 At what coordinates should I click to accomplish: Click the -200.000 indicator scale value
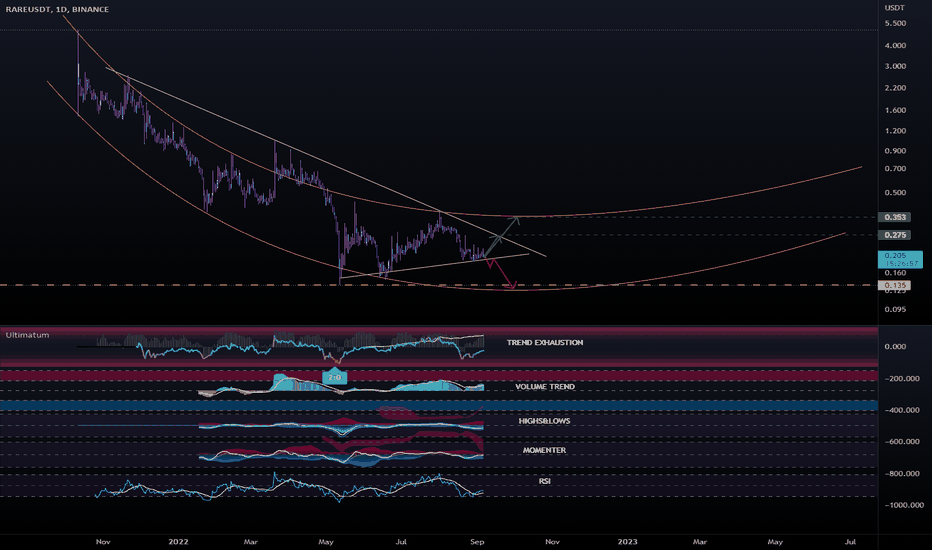(902, 378)
